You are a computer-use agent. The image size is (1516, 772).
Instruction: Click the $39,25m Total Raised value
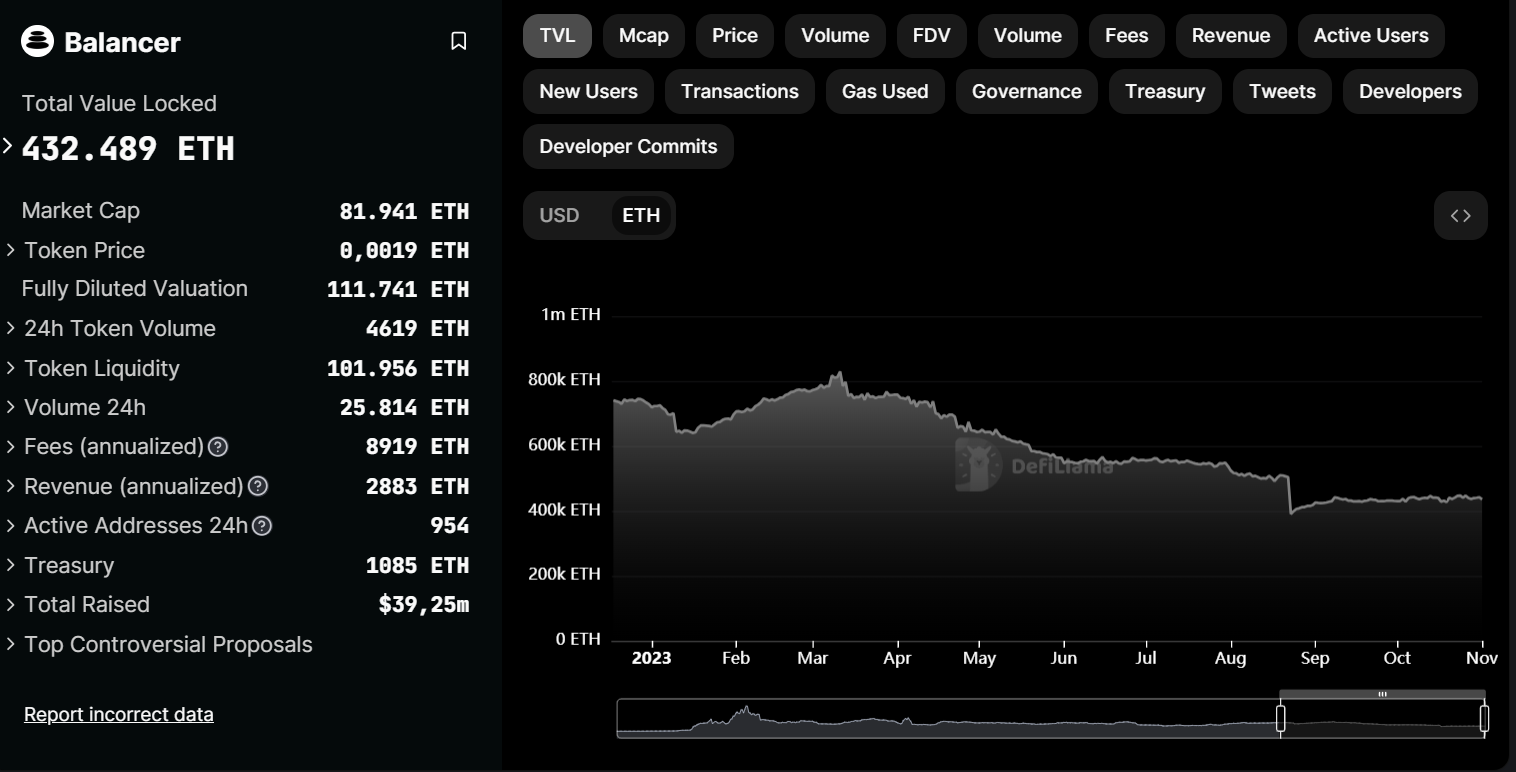pos(424,605)
